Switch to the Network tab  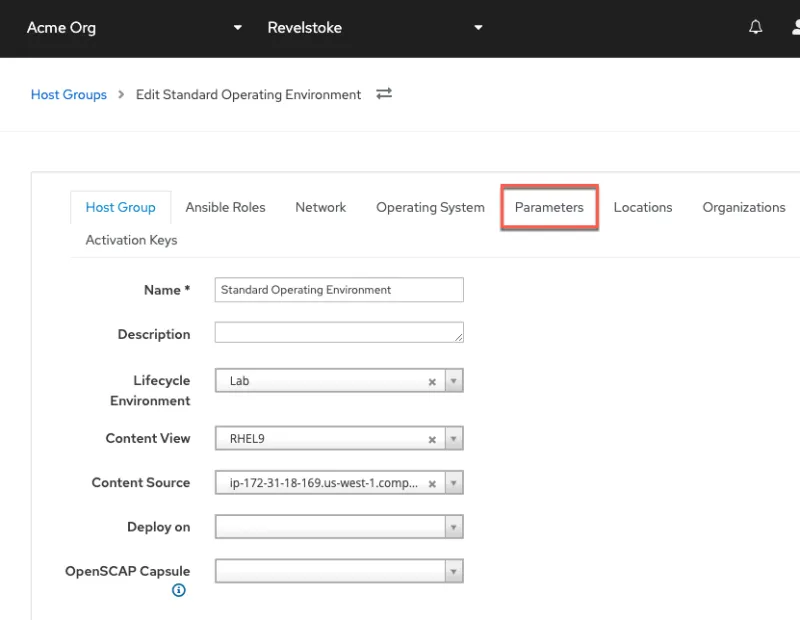tap(320, 207)
